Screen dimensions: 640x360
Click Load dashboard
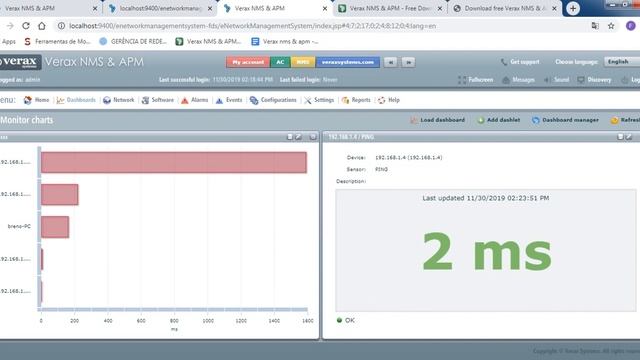coord(437,120)
